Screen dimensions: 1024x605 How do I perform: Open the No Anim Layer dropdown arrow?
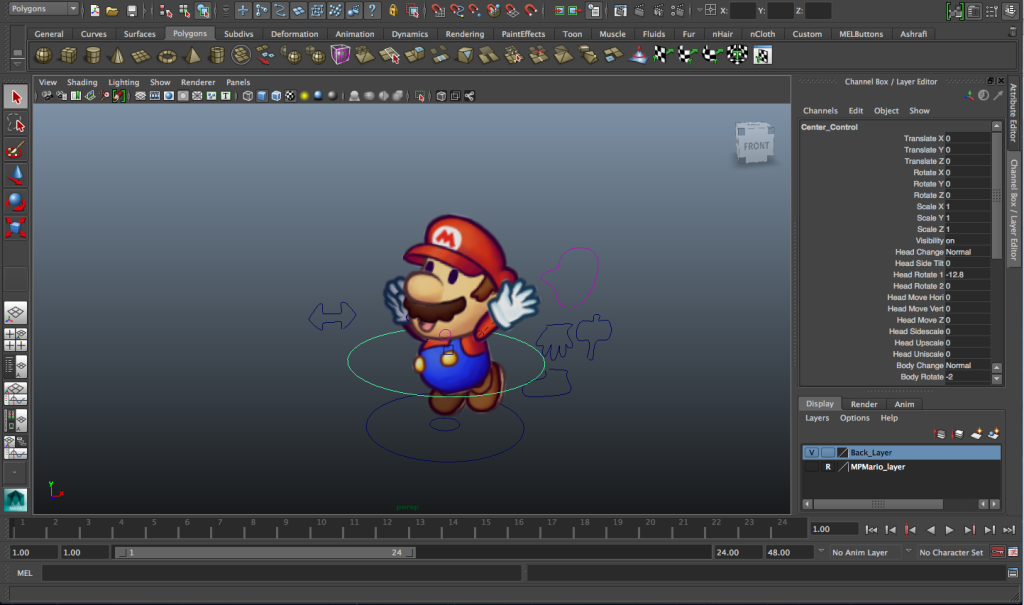pos(821,552)
